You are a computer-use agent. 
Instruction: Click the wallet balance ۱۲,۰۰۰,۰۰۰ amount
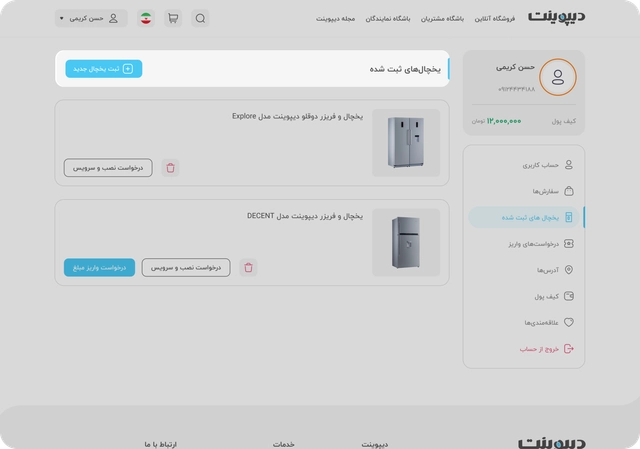(x=504, y=121)
